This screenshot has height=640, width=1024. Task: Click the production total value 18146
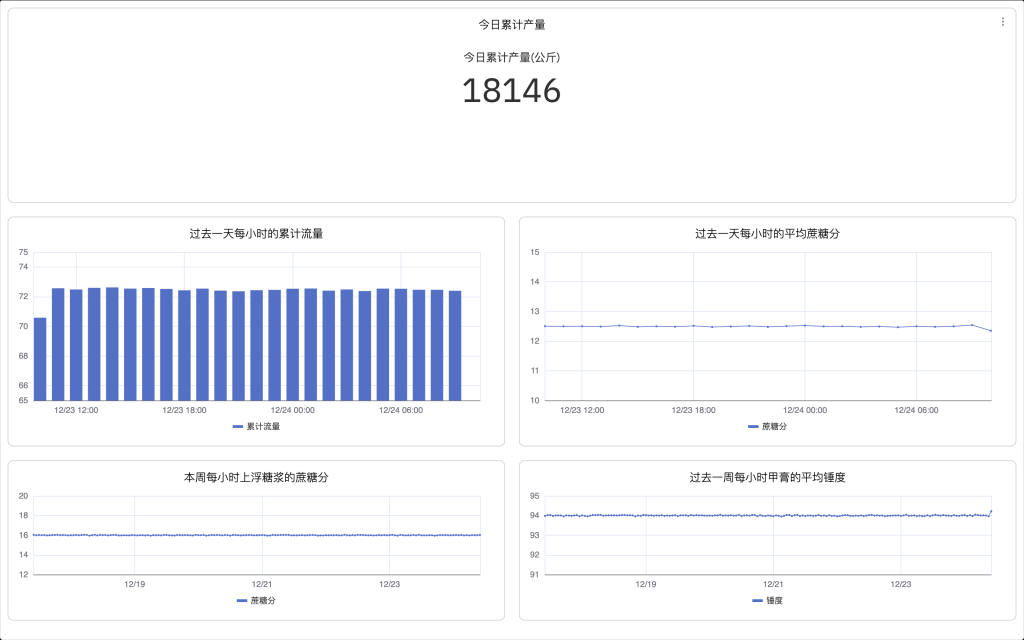(511, 91)
